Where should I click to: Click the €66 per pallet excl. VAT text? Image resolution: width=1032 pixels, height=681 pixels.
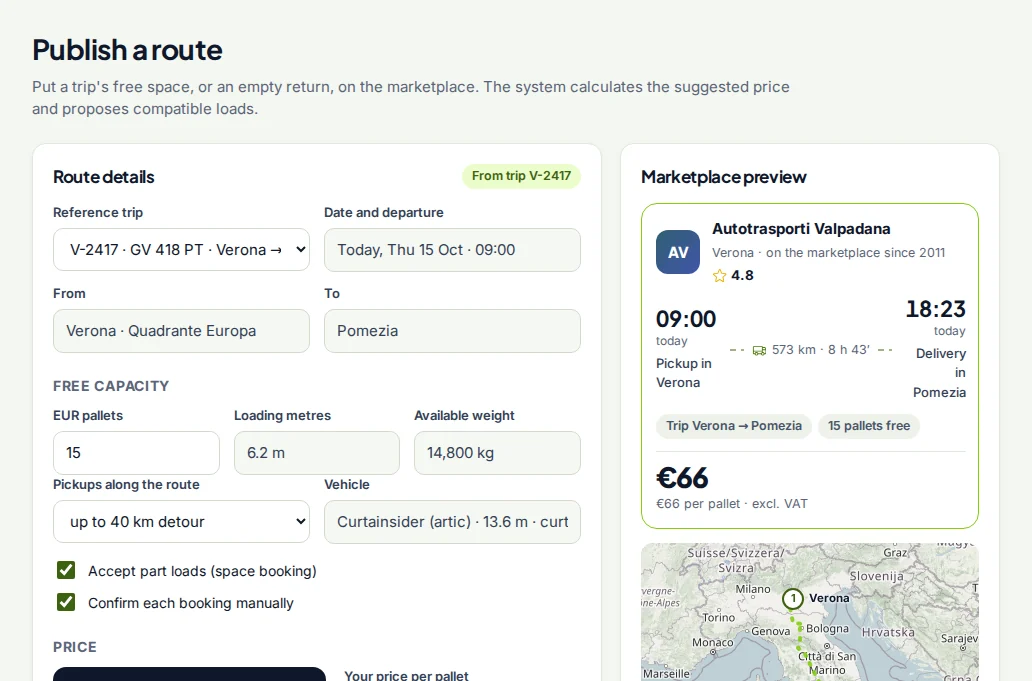point(732,504)
